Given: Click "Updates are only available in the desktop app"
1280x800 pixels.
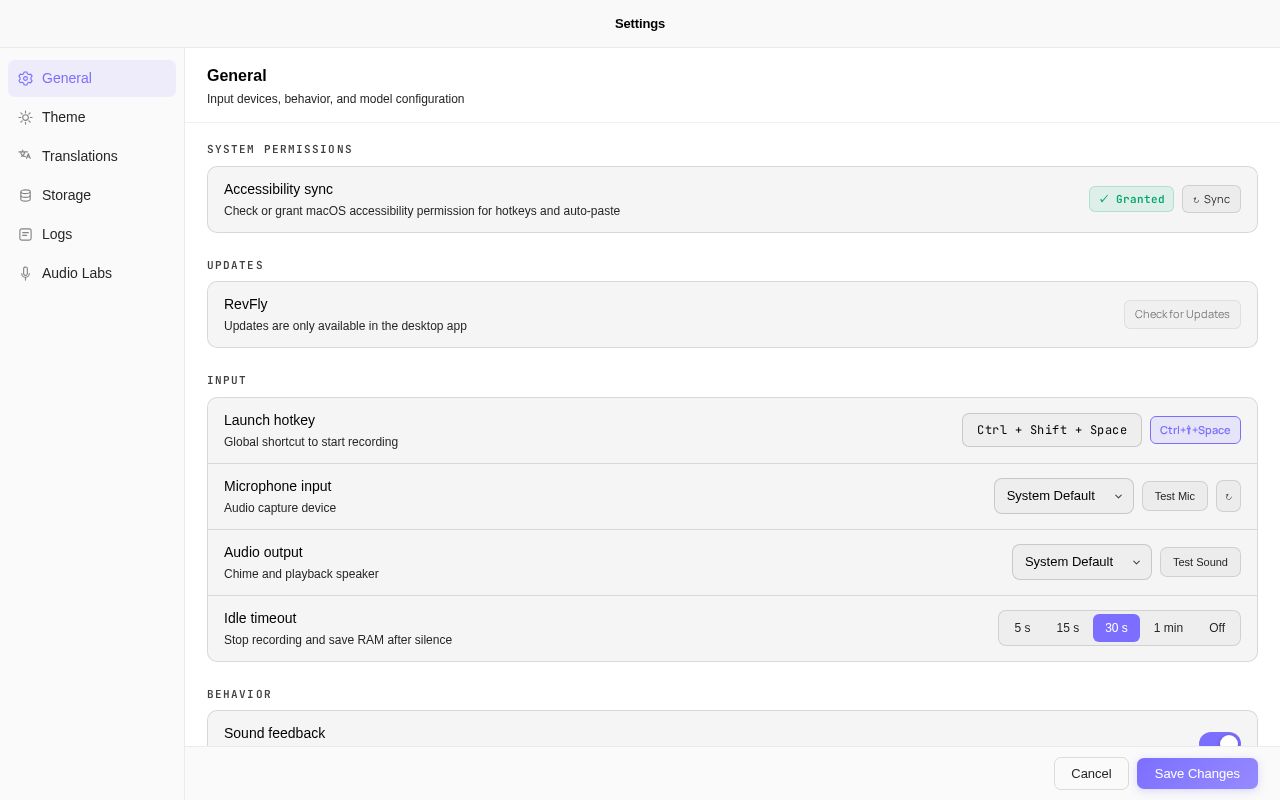Looking at the screenshot, I should 345,326.
